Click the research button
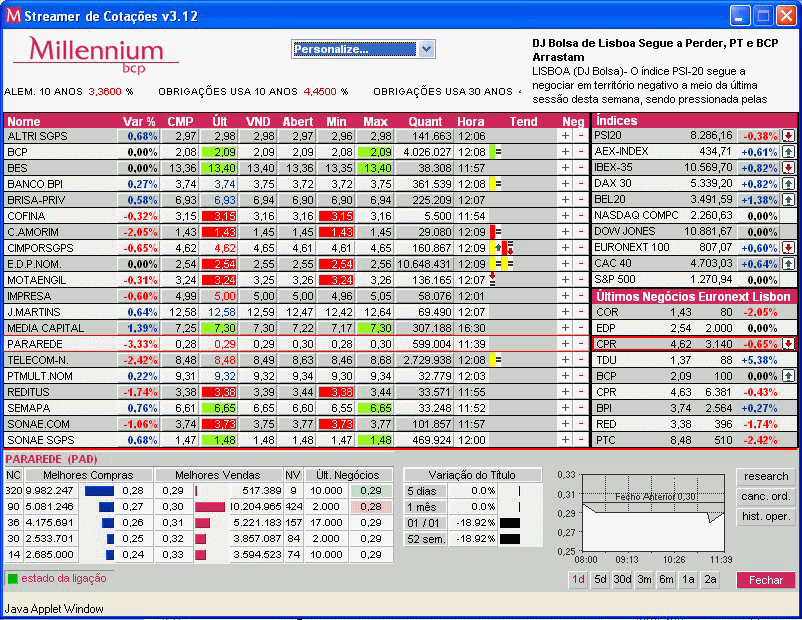The image size is (802, 620). coord(766,476)
